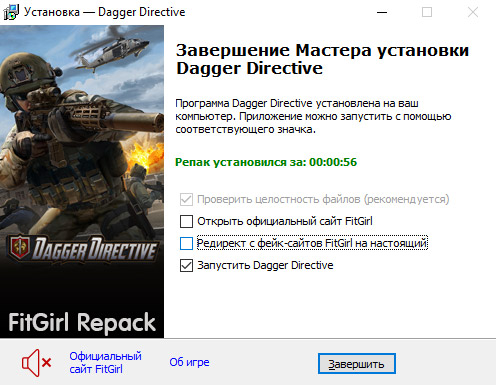Viewport: 496px width, 385px height.
Task: Enable the 'Открыть официальный сайт FitGirl' checkbox
Action: (186, 221)
